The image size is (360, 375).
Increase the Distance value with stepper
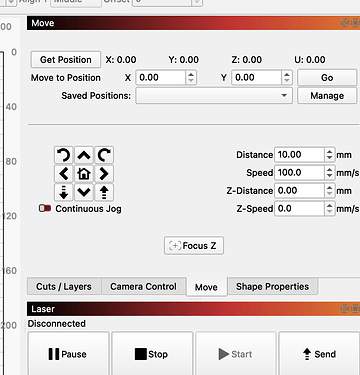pos(329,152)
